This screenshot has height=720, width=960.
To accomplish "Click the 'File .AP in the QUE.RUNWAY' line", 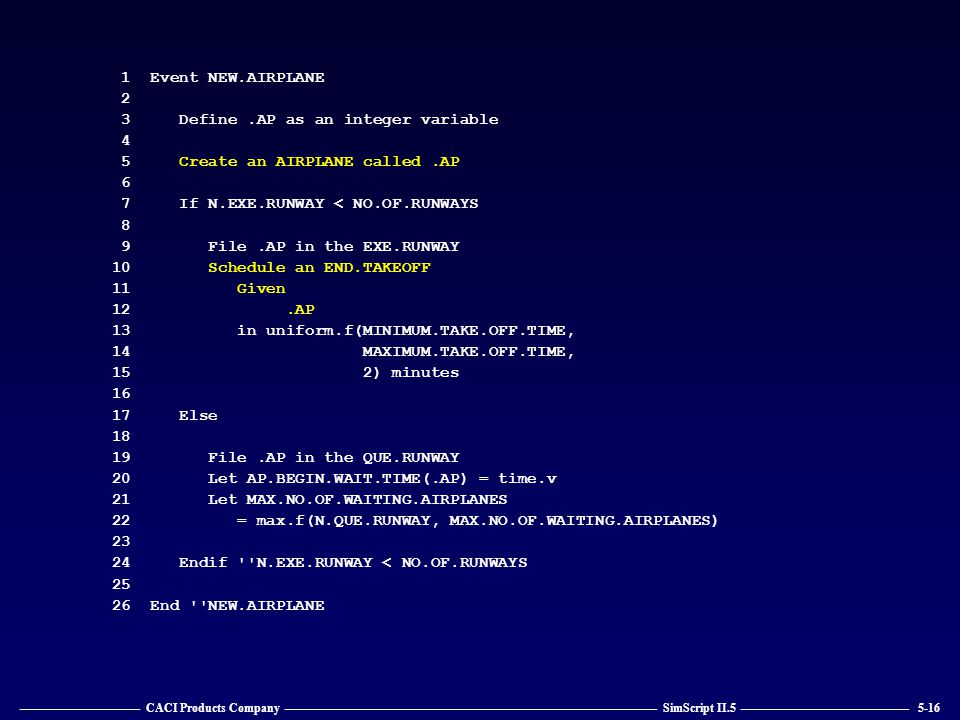I will [x=334, y=457].
